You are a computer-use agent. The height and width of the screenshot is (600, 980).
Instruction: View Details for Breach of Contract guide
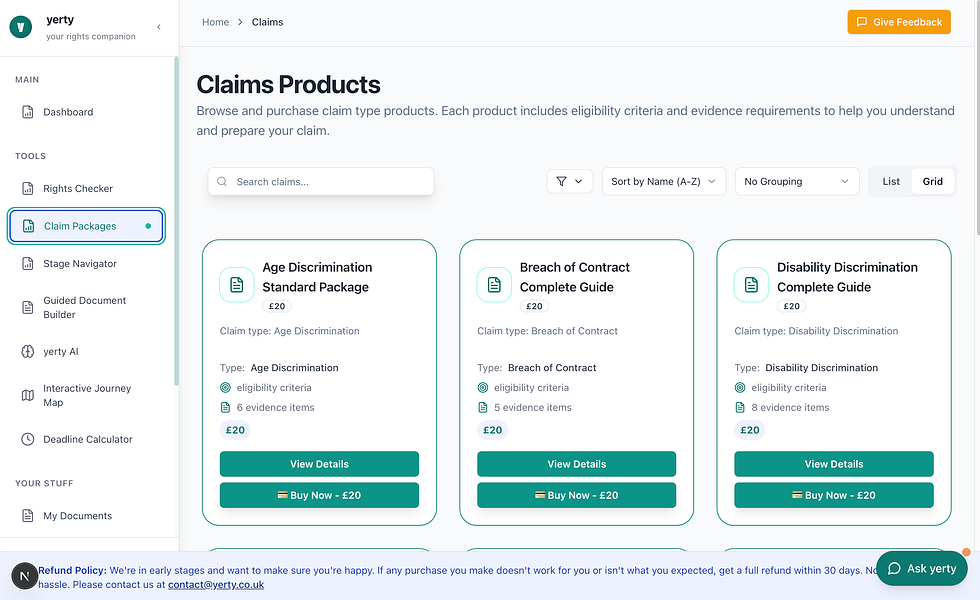point(576,464)
